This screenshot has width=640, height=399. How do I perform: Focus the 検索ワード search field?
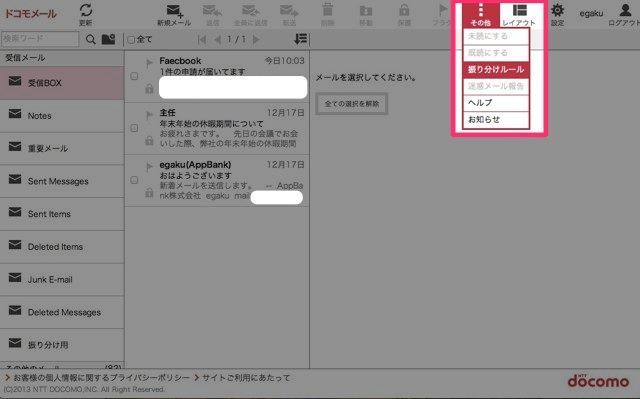(x=40, y=39)
